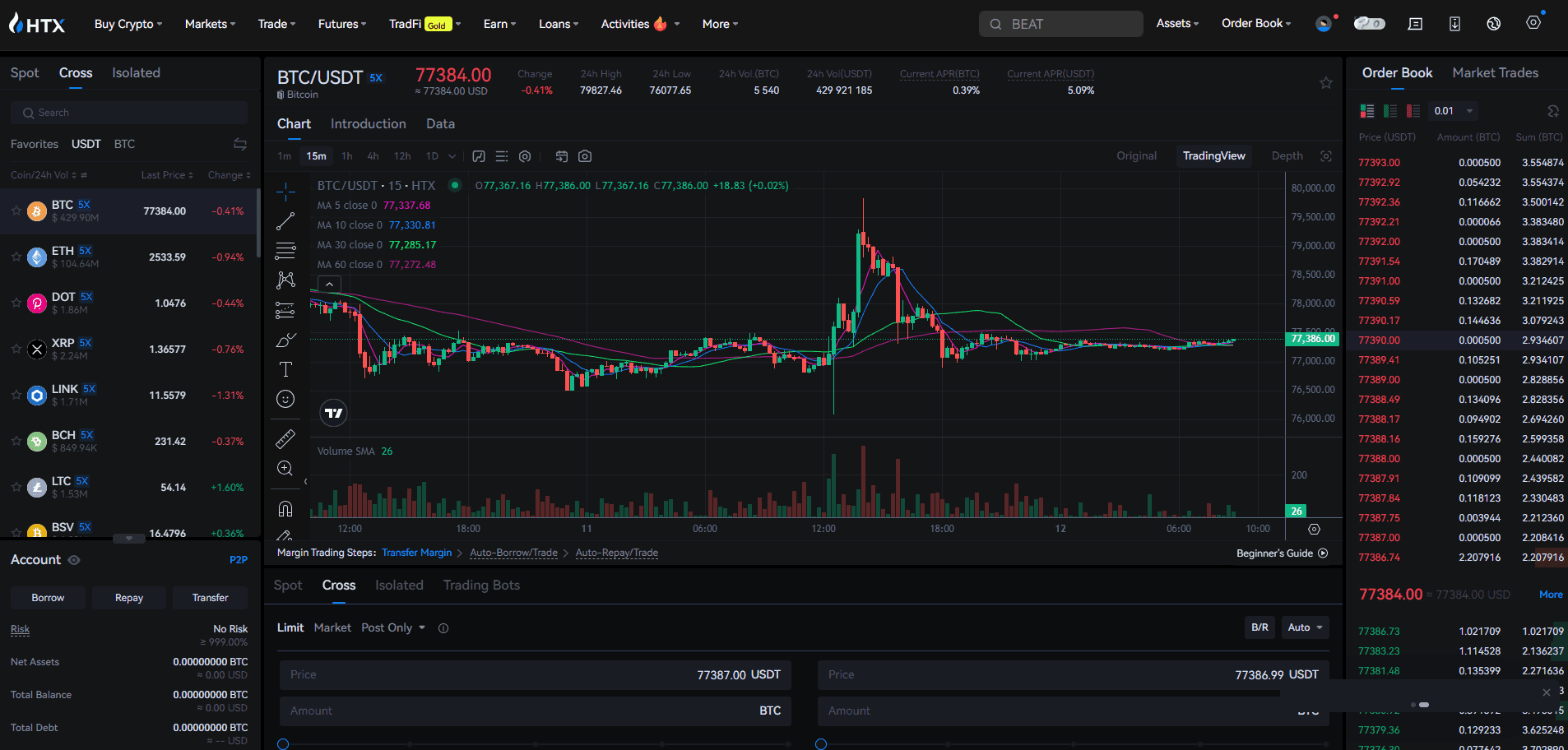1568x750 pixels.
Task: Open the Data tab
Action: (440, 123)
